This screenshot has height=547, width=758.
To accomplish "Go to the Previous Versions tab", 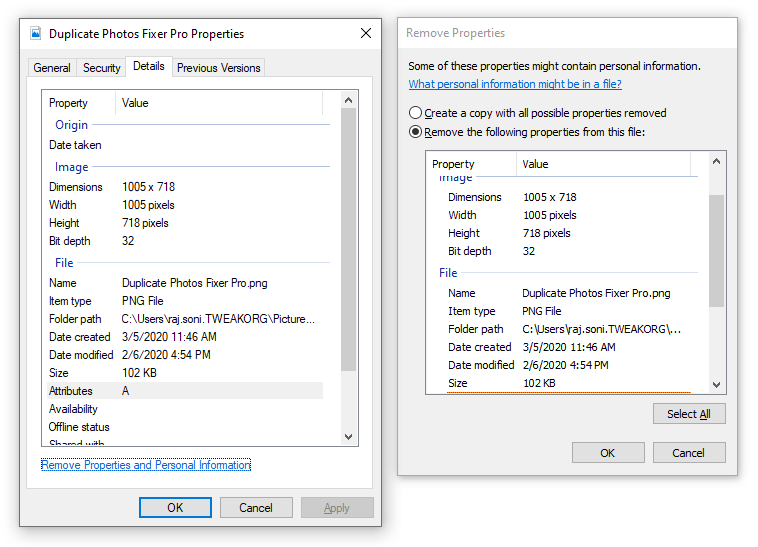I will click(x=219, y=68).
